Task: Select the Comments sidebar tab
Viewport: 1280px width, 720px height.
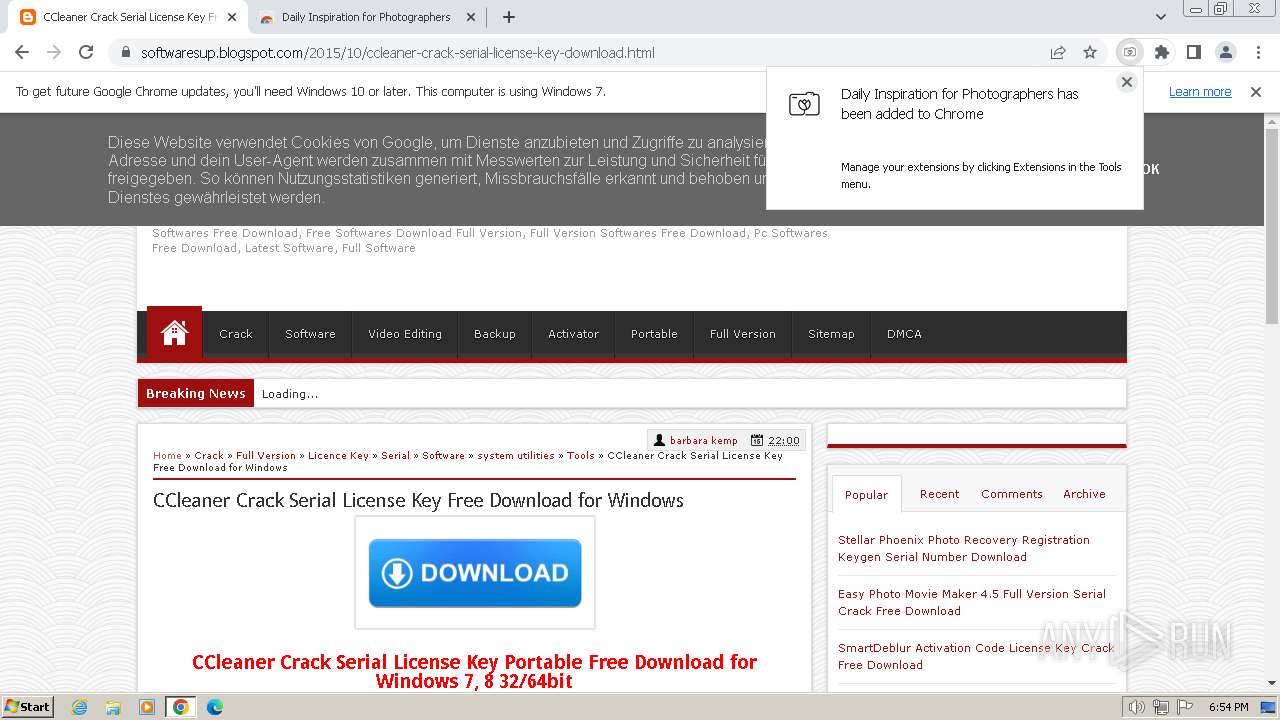Action: pos(1011,494)
